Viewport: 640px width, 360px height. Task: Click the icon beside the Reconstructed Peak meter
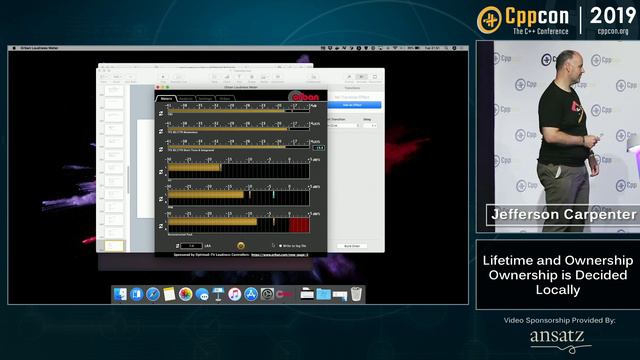click(161, 226)
